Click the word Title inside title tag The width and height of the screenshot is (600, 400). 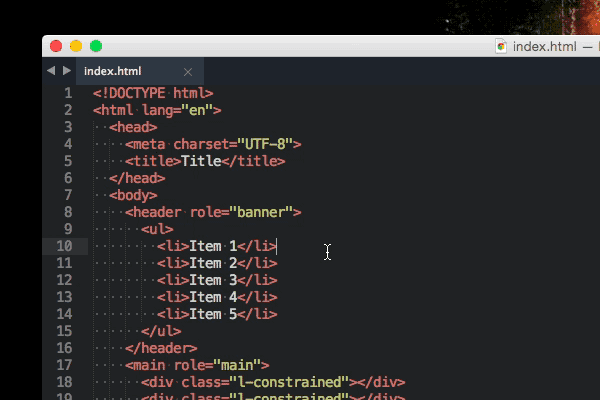[201, 161]
